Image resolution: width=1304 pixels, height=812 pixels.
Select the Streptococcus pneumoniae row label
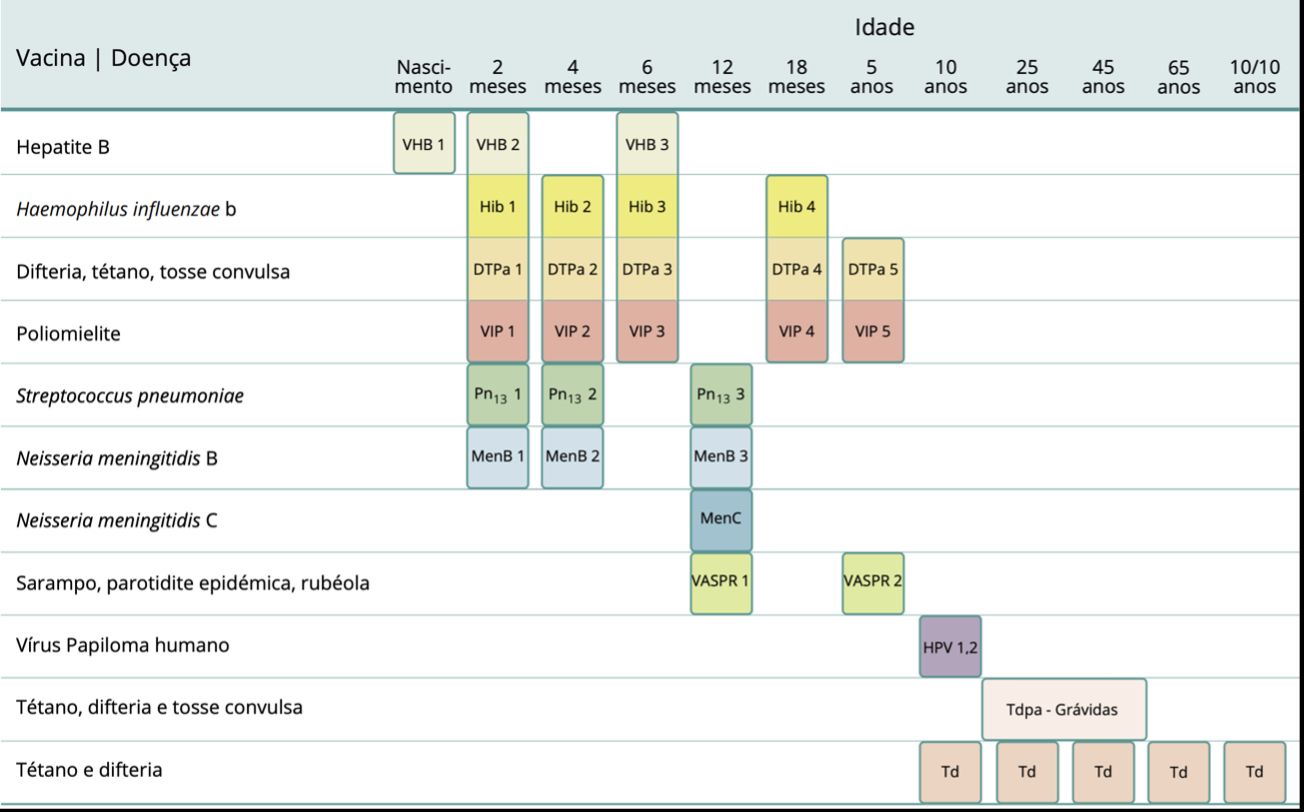130,395
